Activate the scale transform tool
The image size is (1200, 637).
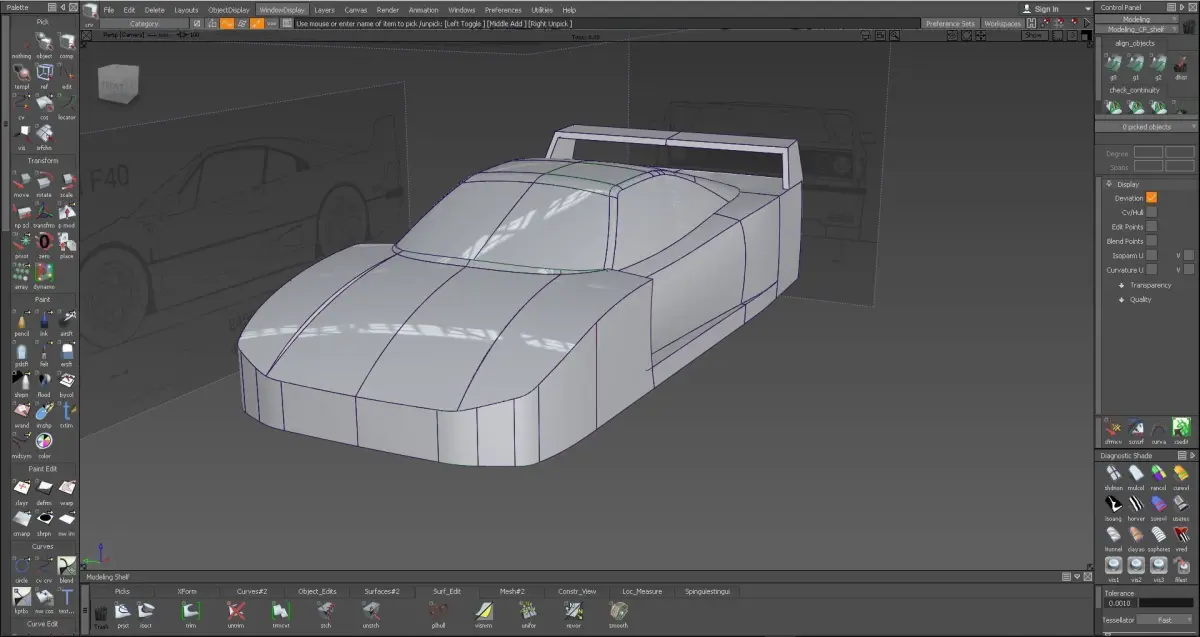tap(67, 183)
